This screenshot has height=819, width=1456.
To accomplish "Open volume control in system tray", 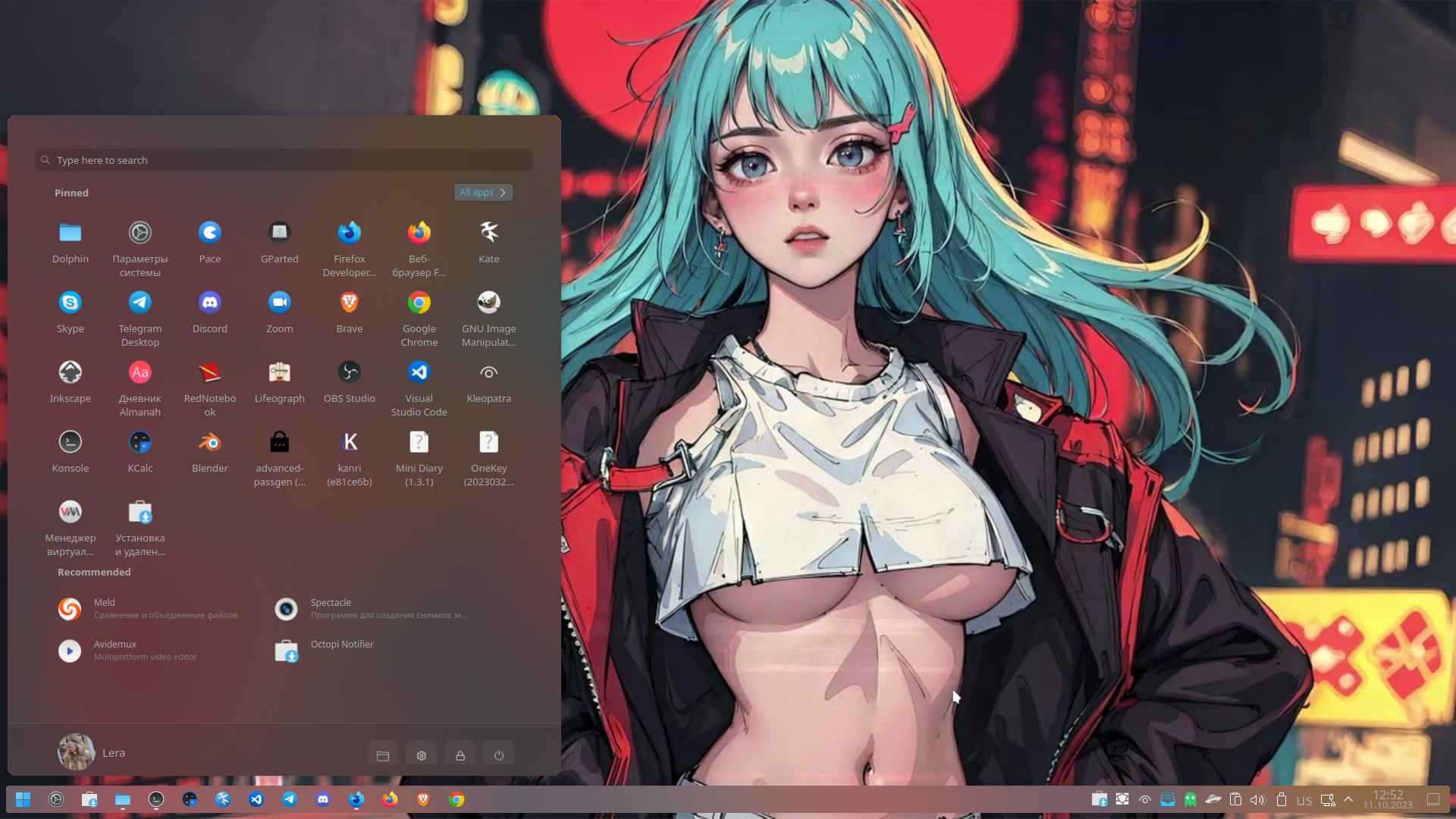I will [1257, 800].
